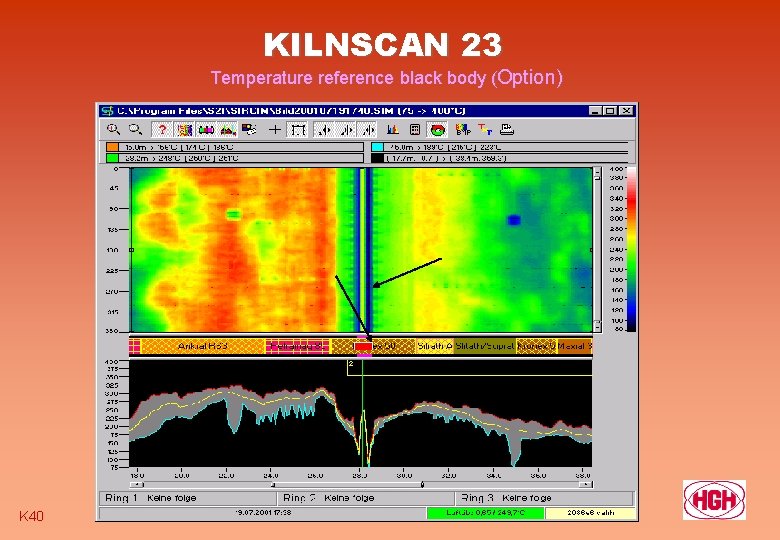Maximize the KILNSCAN window
Viewport: 780px width, 540px height.
pyautogui.click(x=610, y=111)
